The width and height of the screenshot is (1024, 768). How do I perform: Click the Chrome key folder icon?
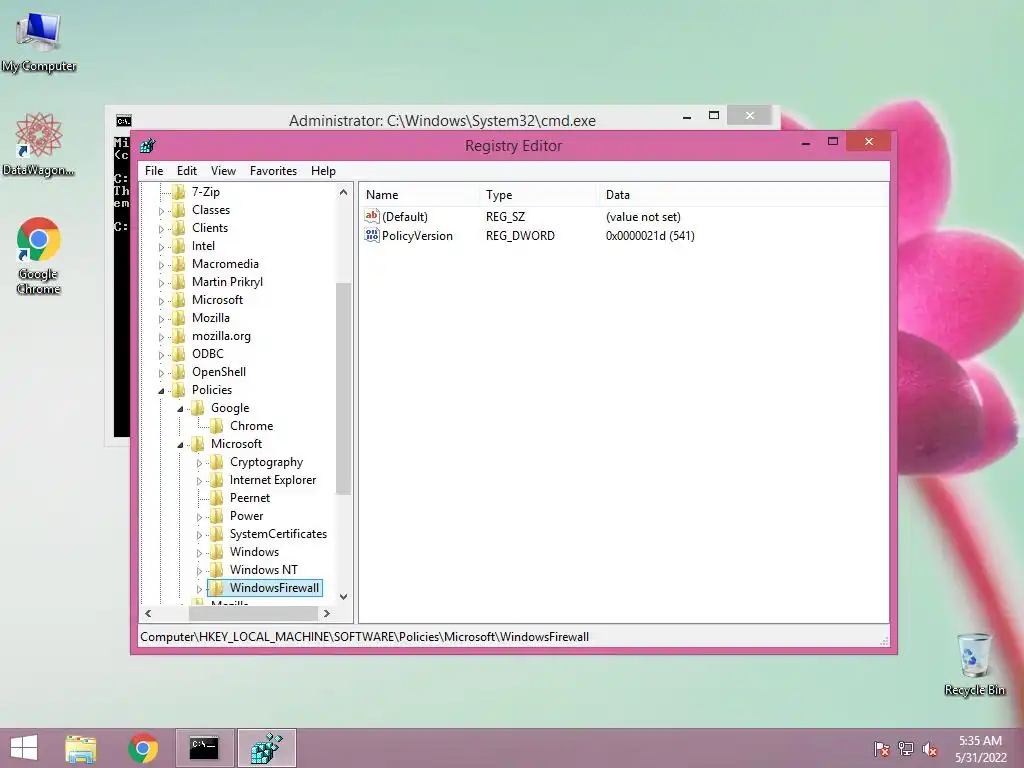(217, 426)
